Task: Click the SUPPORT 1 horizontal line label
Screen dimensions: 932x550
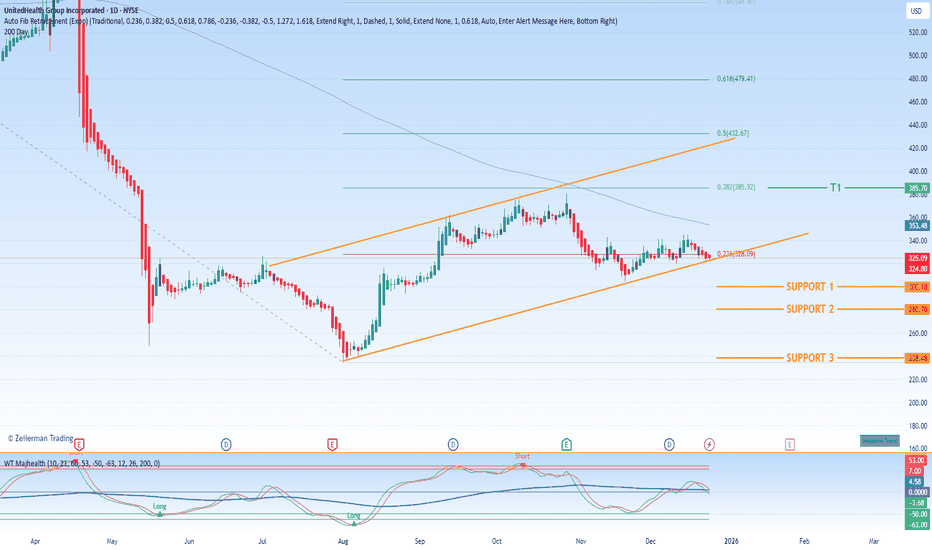Action: coord(809,286)
